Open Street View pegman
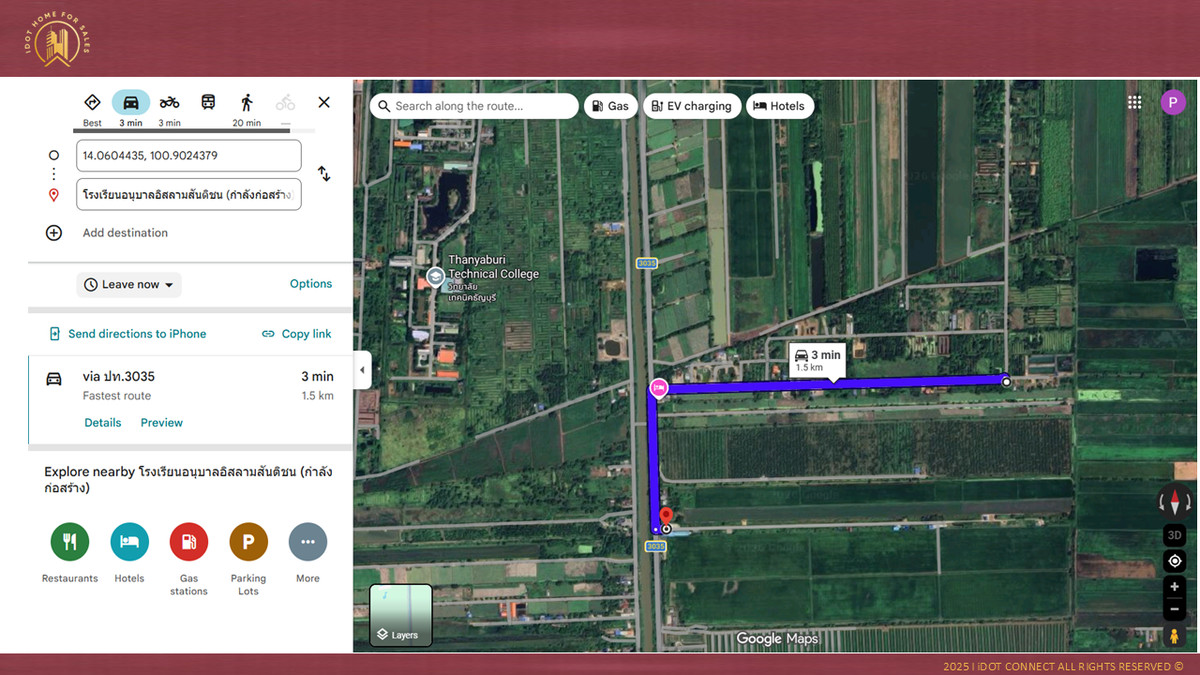The height and width of the screenshot is (675, 1200). (1175, 636)
